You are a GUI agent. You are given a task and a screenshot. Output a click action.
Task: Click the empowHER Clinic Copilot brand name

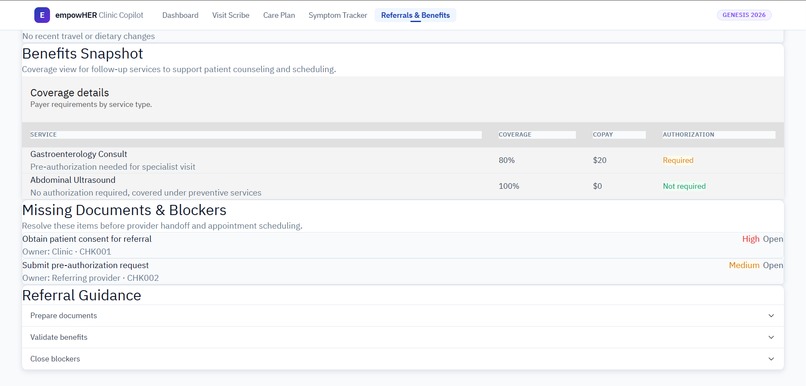[99, 15]
